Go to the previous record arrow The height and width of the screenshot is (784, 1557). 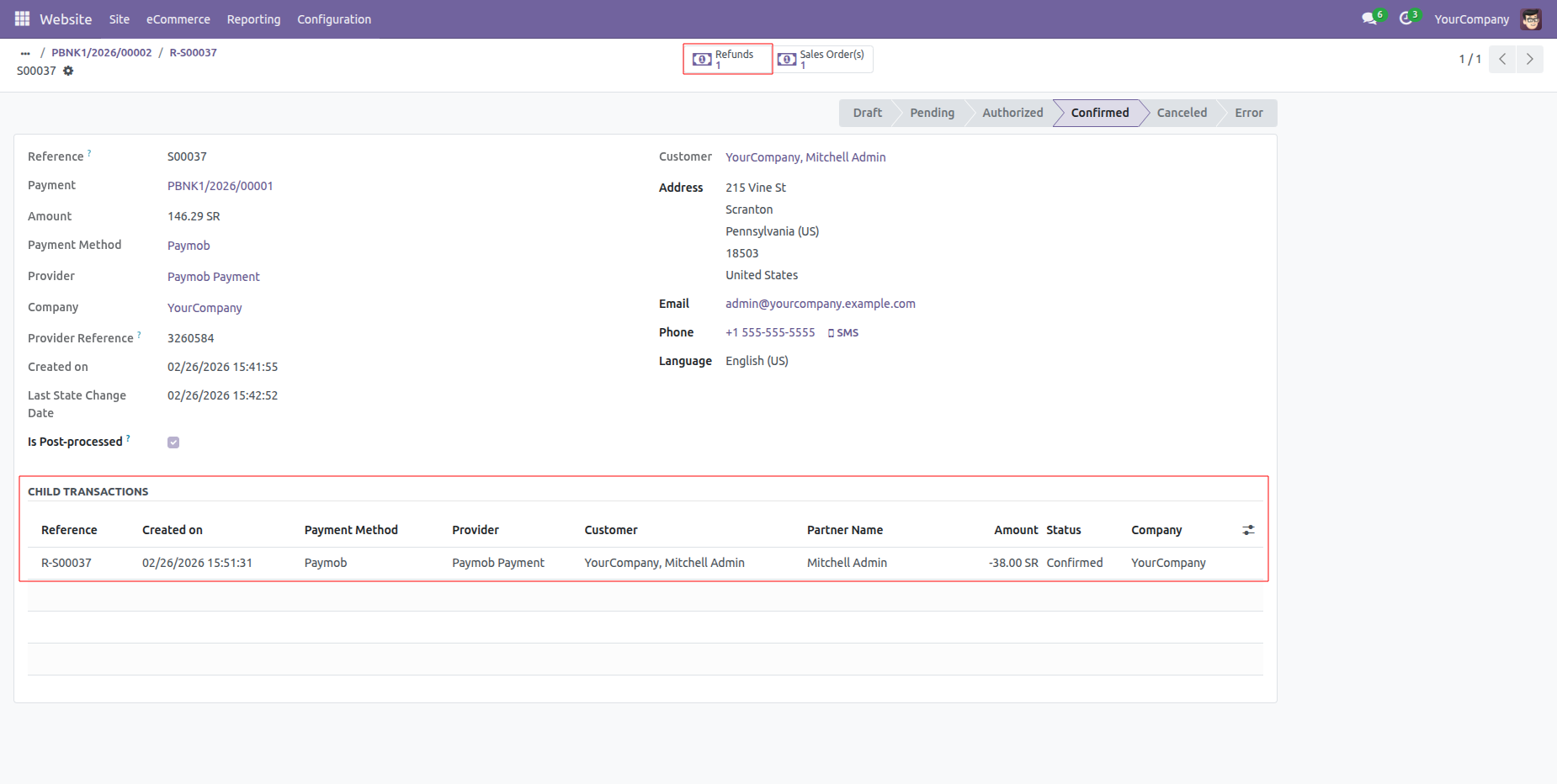coord(1502,59)
